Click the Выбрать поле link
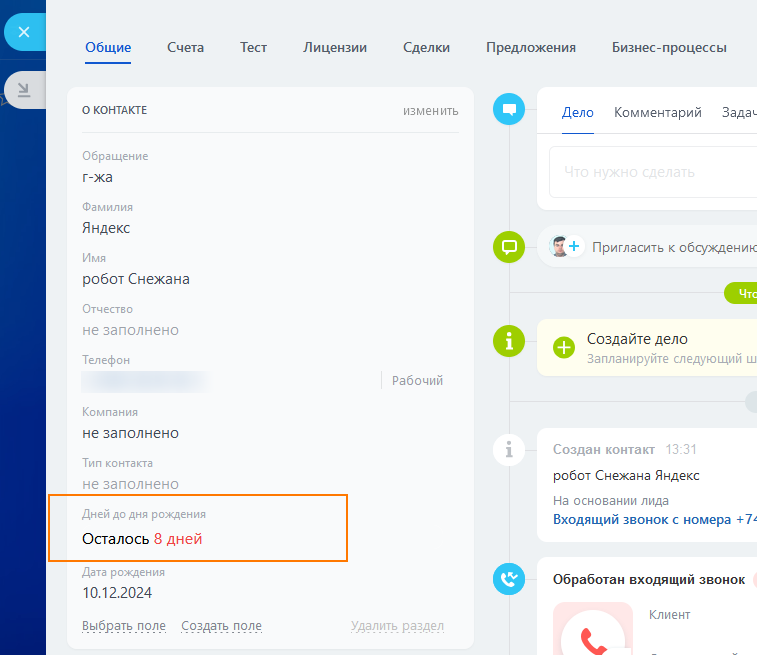This screenshot has width=757, height=655. (x=124, y=626)
